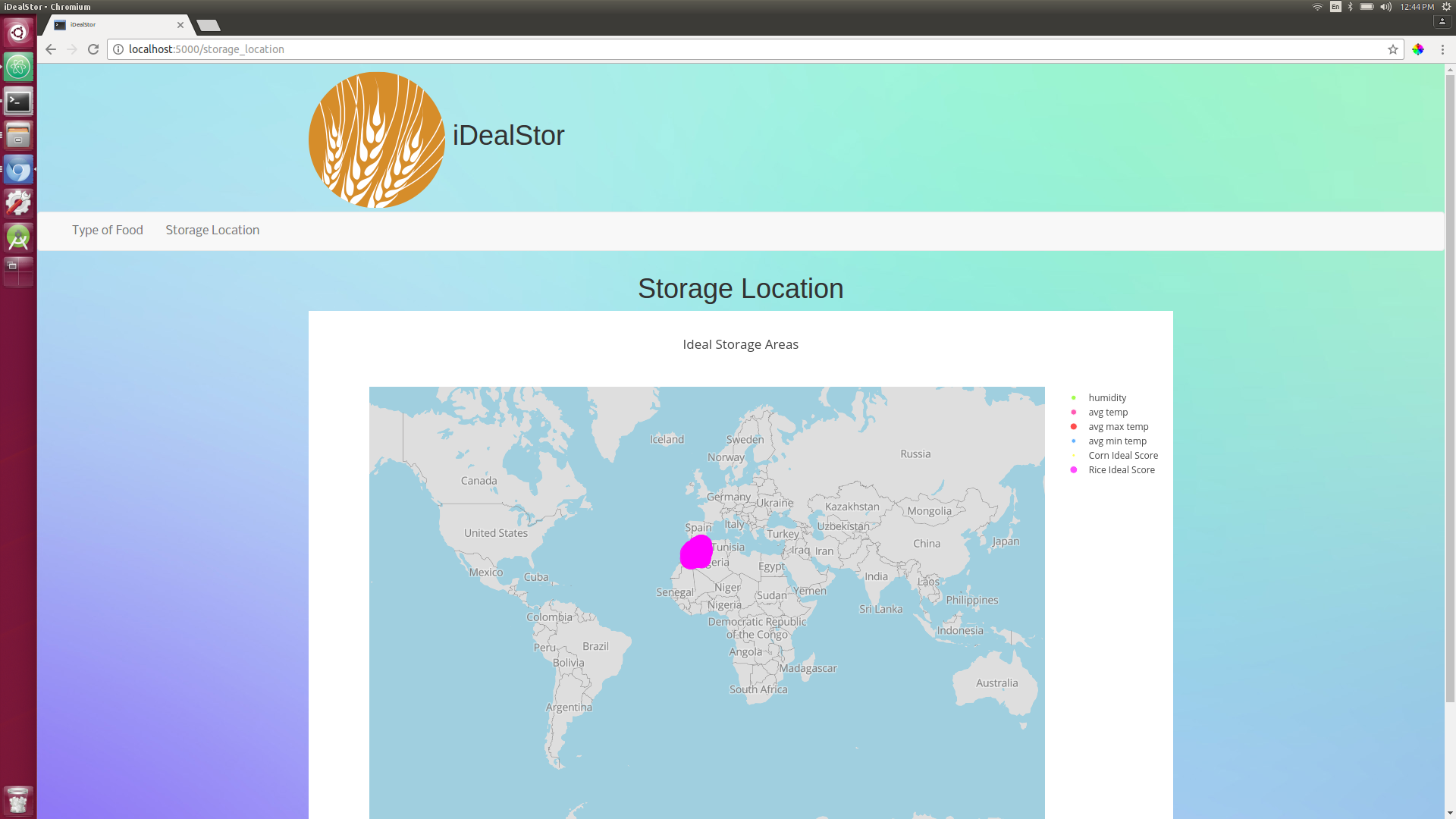This screenshot has height=819, width=1456.
Task: Open the Storage Location nav item
Action: click(x=212, y=231)
